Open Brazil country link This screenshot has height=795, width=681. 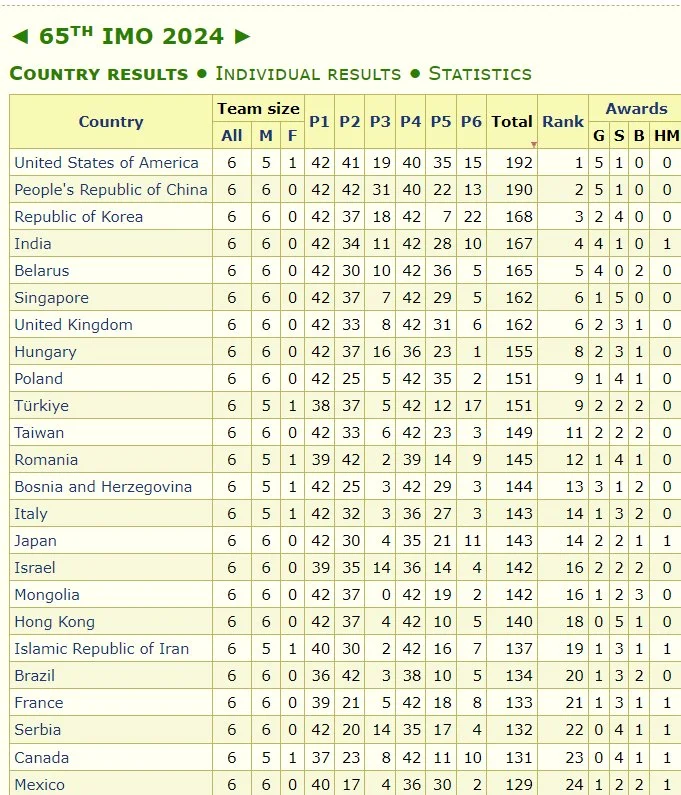[34, 675]
